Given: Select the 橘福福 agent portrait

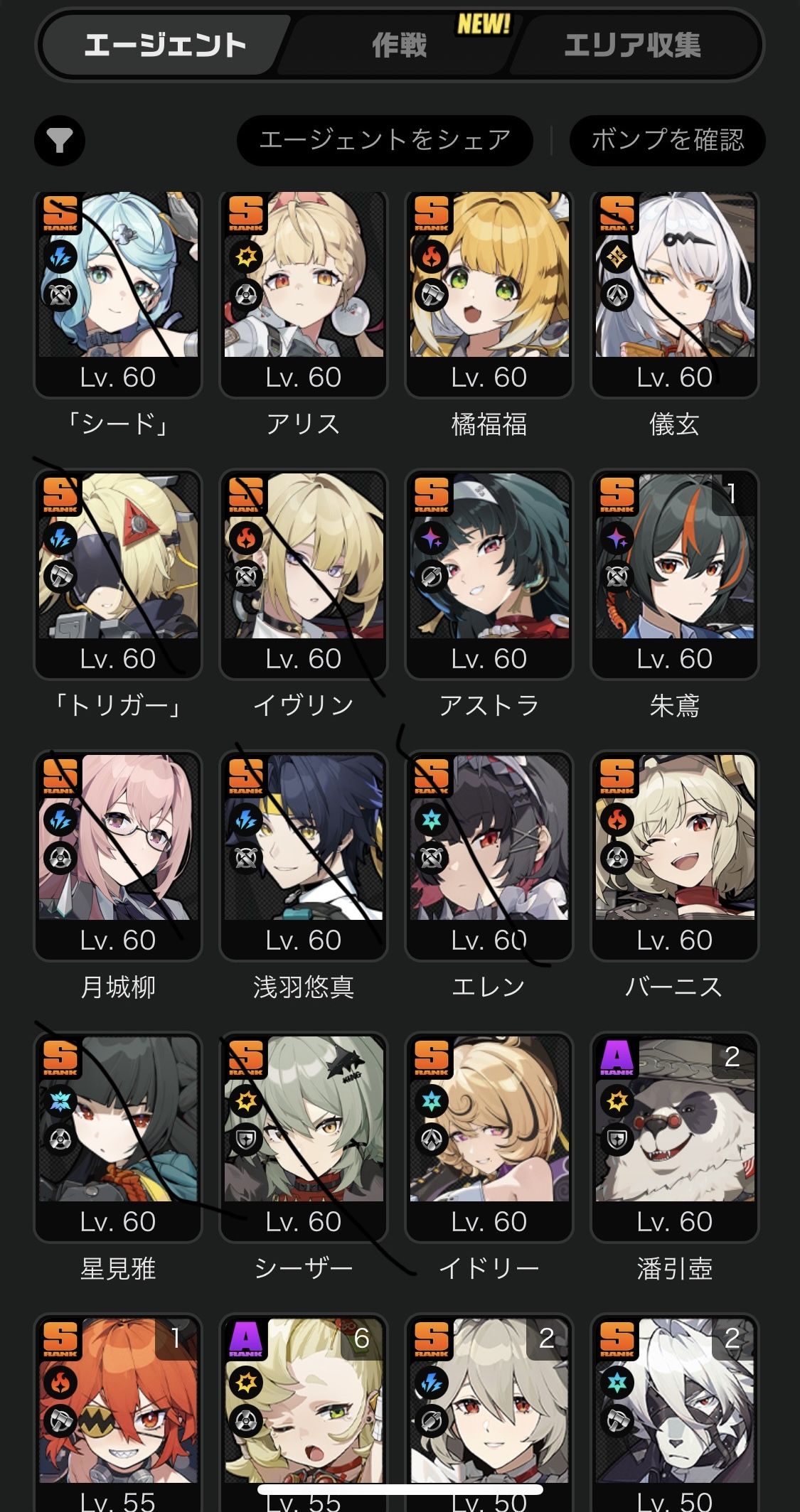Looking at the screenshot, I should point(489,294).
